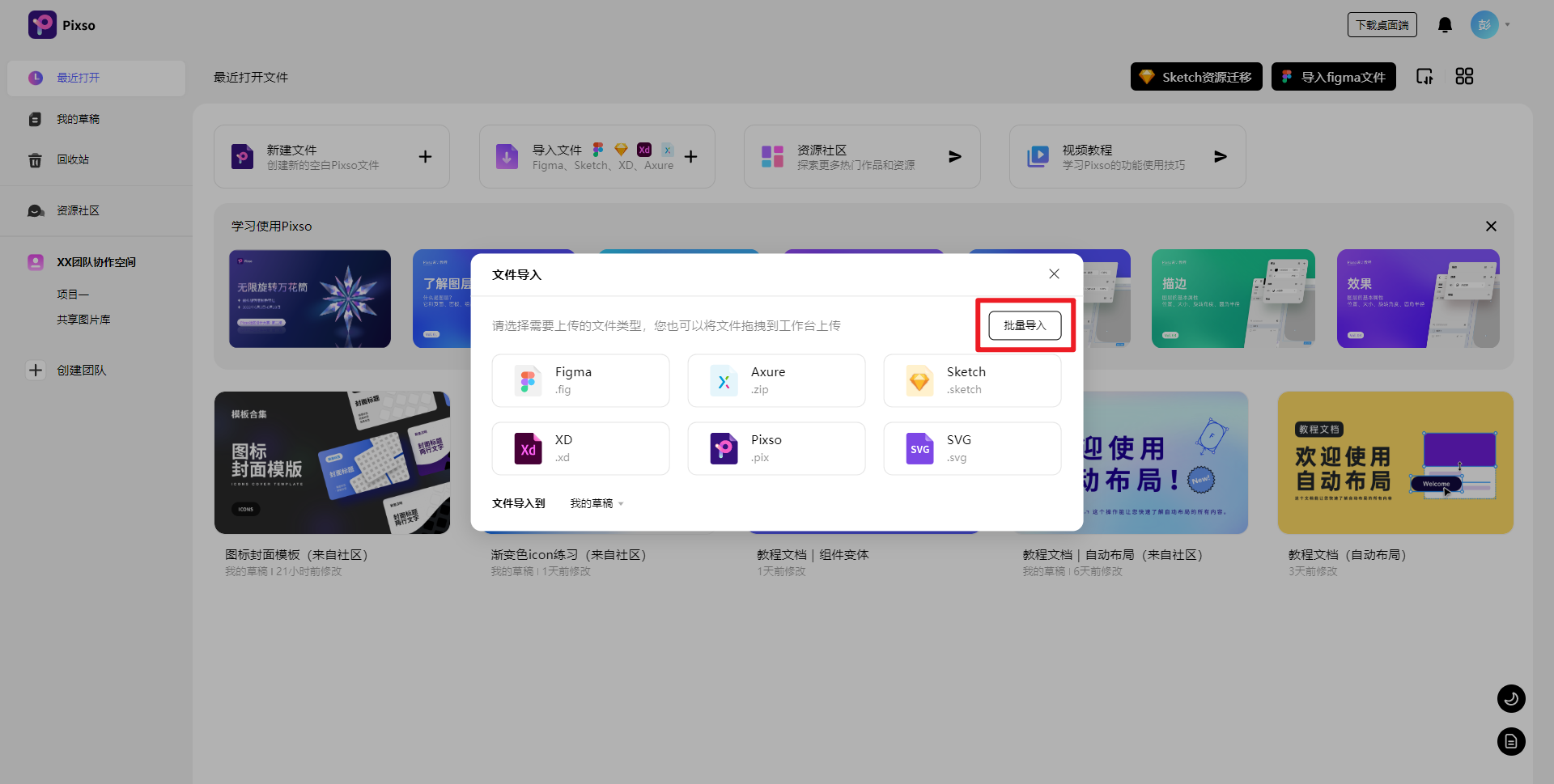Select 项目一 under XX团队协作空间
1554x784 pixels.
pyautogui.click(x=73, y=294)
